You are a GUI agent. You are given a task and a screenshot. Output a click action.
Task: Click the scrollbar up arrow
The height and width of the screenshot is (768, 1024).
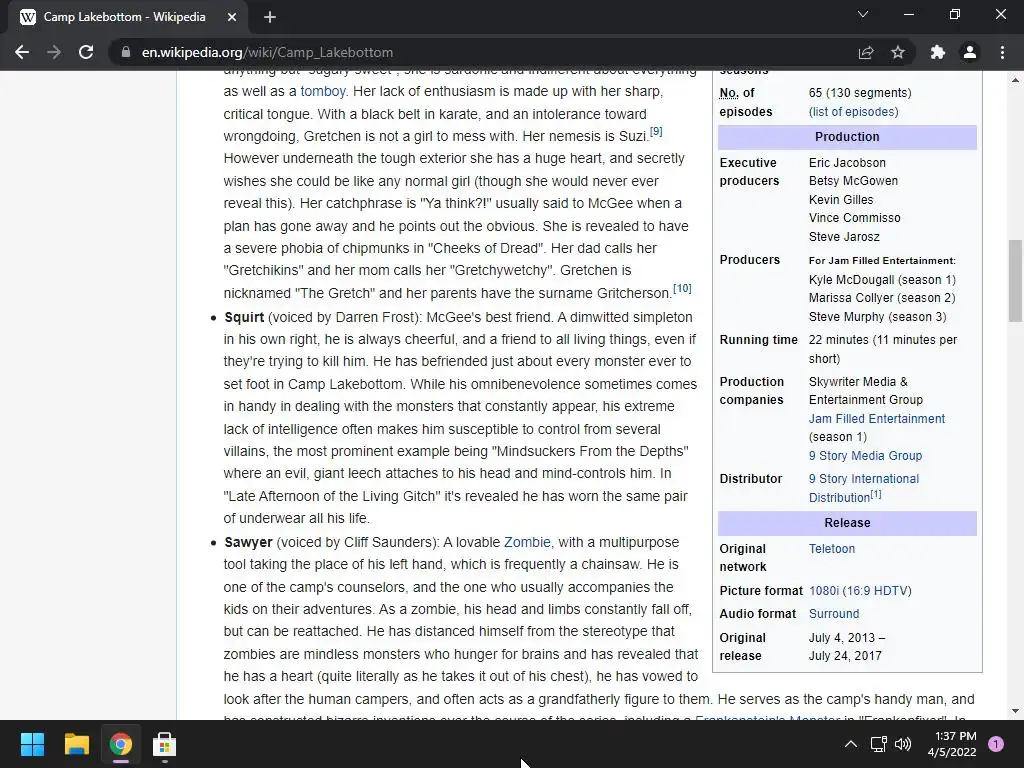pyautogui.click(x=1015, y=80)
